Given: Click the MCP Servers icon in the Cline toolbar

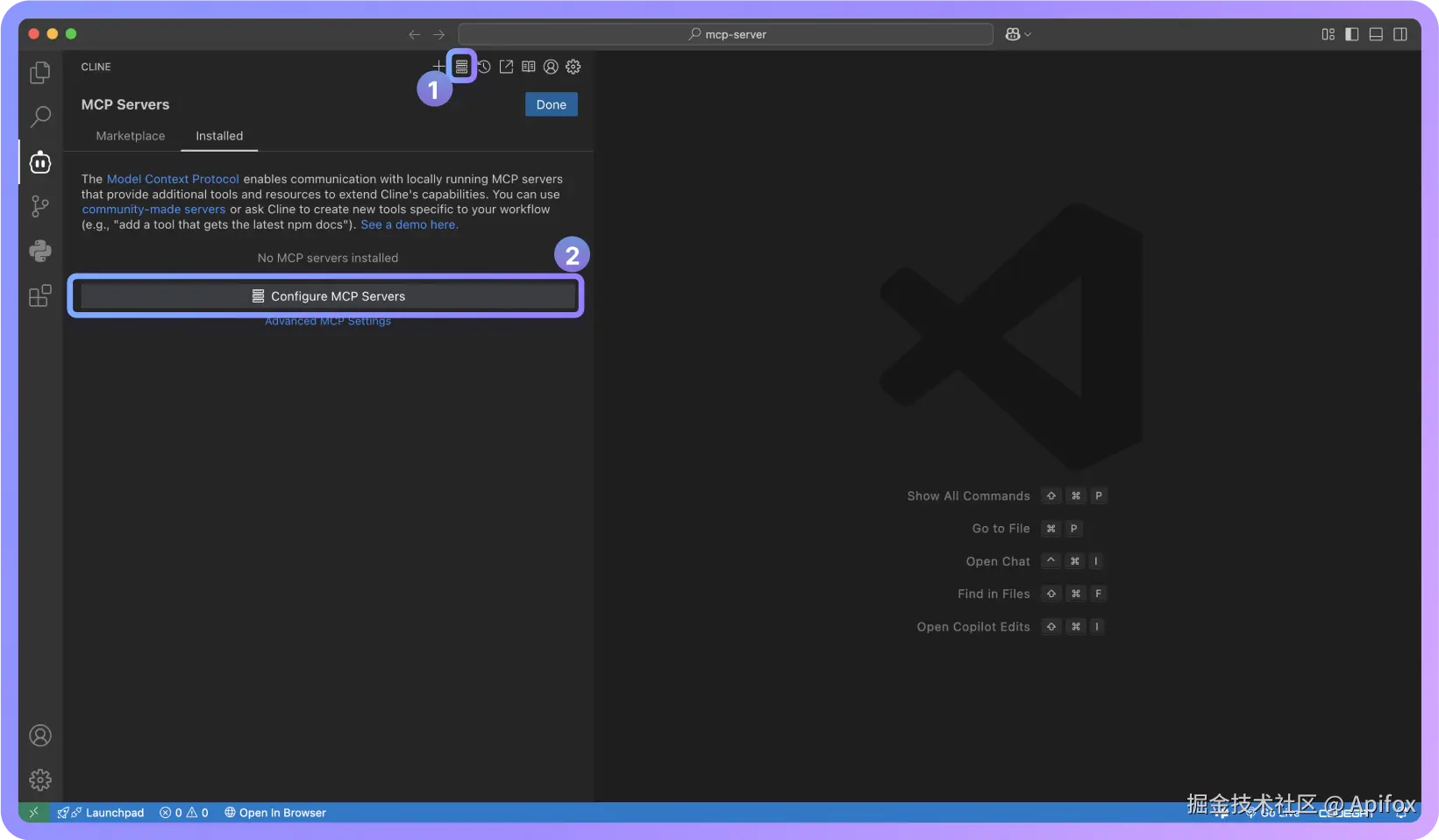Looking at the screenshot, I should 461,67.
